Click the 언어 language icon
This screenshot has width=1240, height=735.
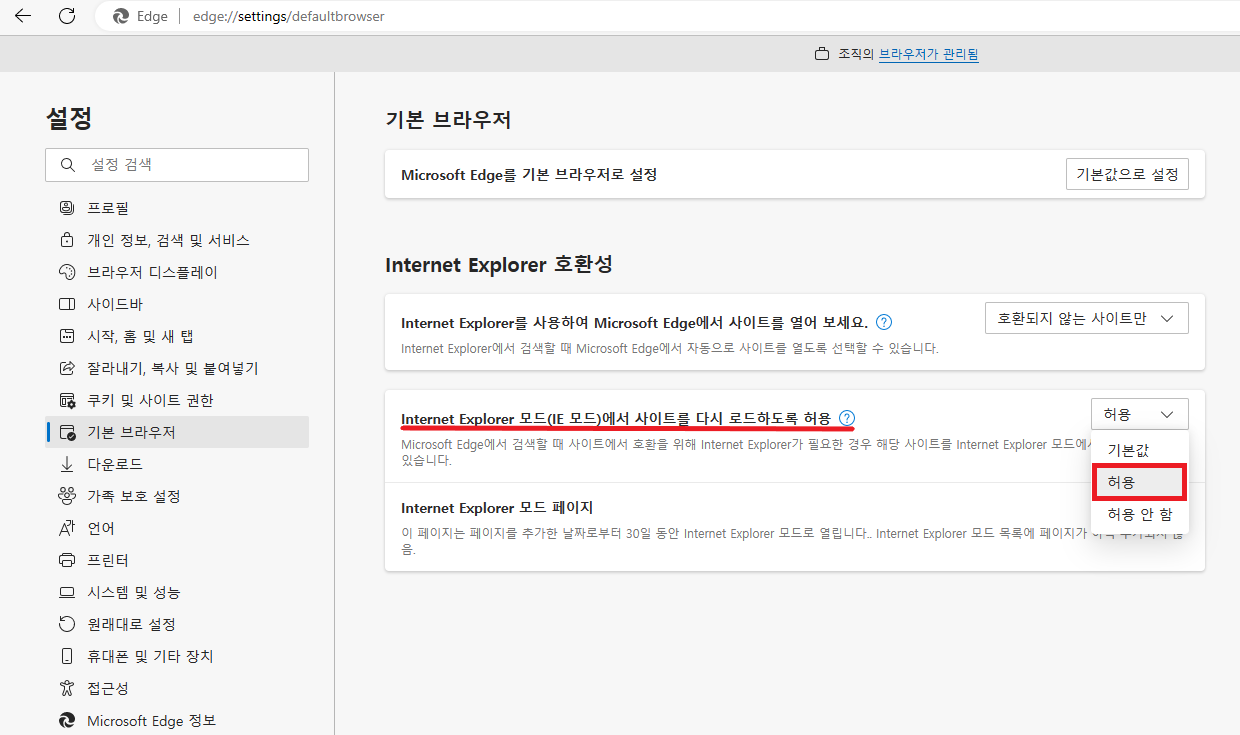coord(67,528)
